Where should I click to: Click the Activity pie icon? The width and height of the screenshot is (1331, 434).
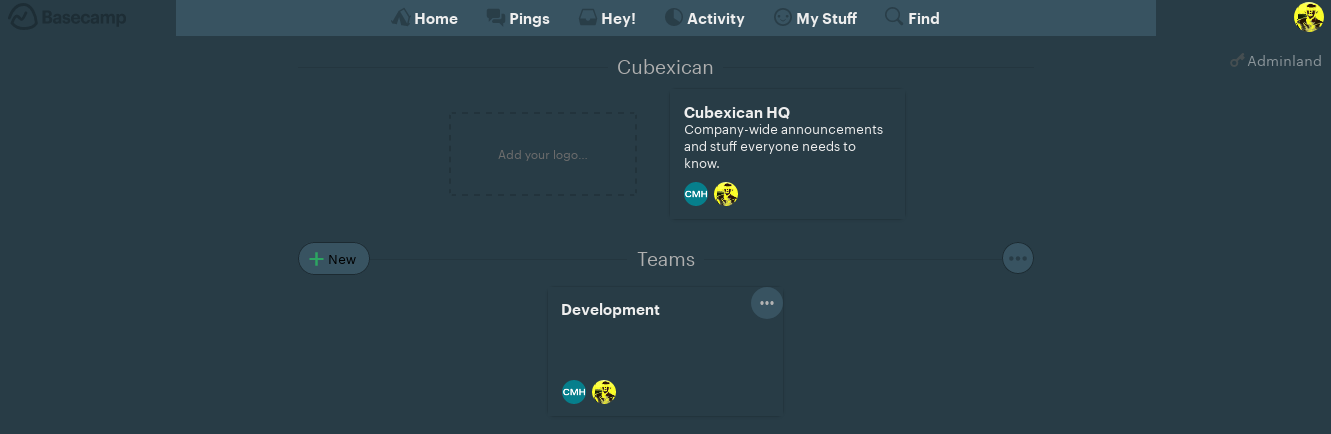point(674,18)
